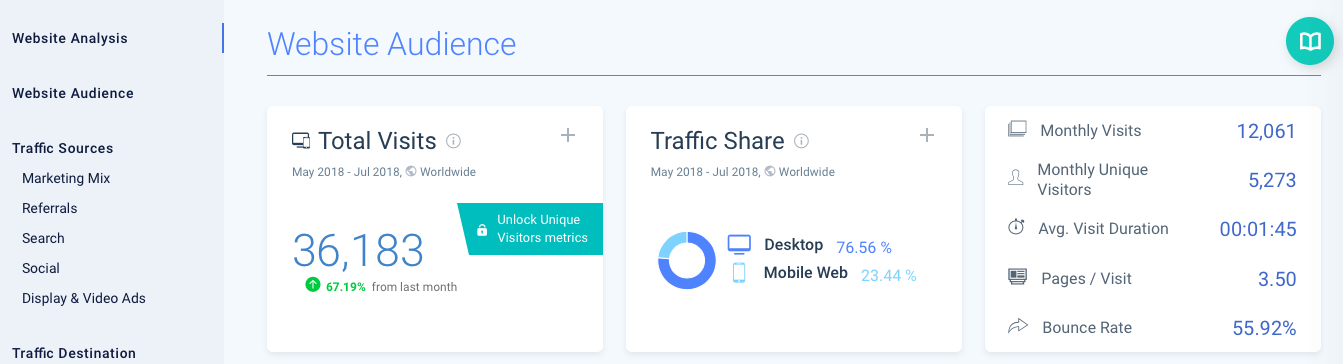The image size is (1343, 364).
Task: Click the info icon next to Traffic Share
Action: [801, 141]
